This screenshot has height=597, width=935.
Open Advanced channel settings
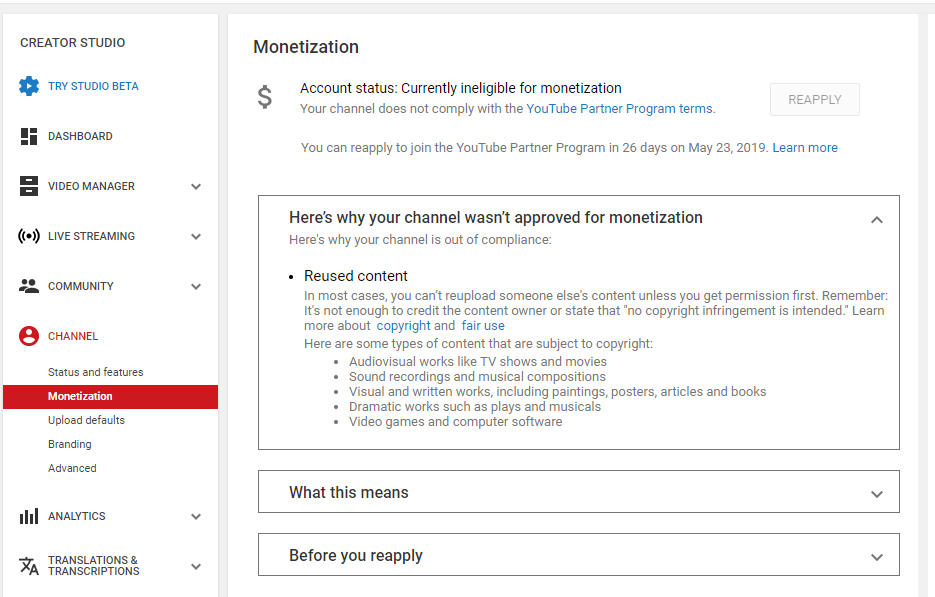[x=72, y=468]
